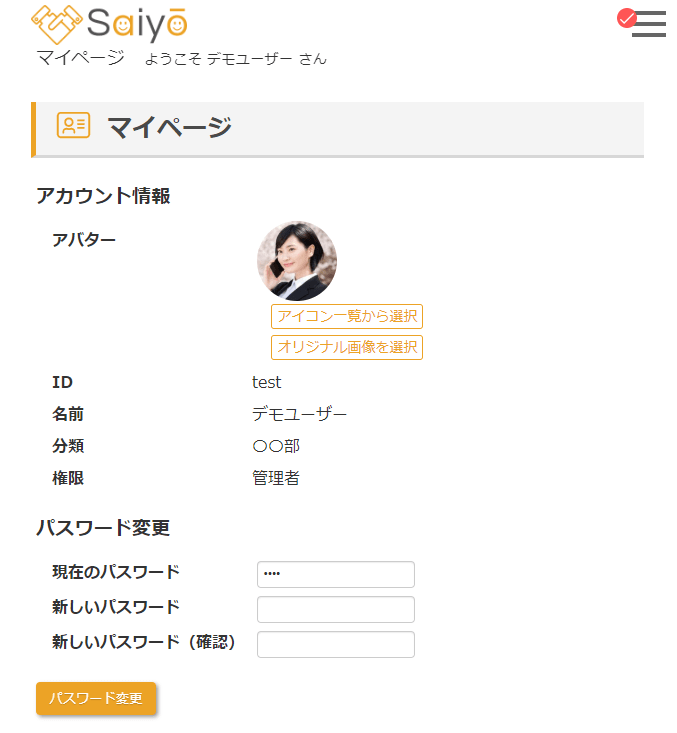Click the マイページ link under the logo
The height and width of the screenshot is (733, 677).
coord(80,58)
